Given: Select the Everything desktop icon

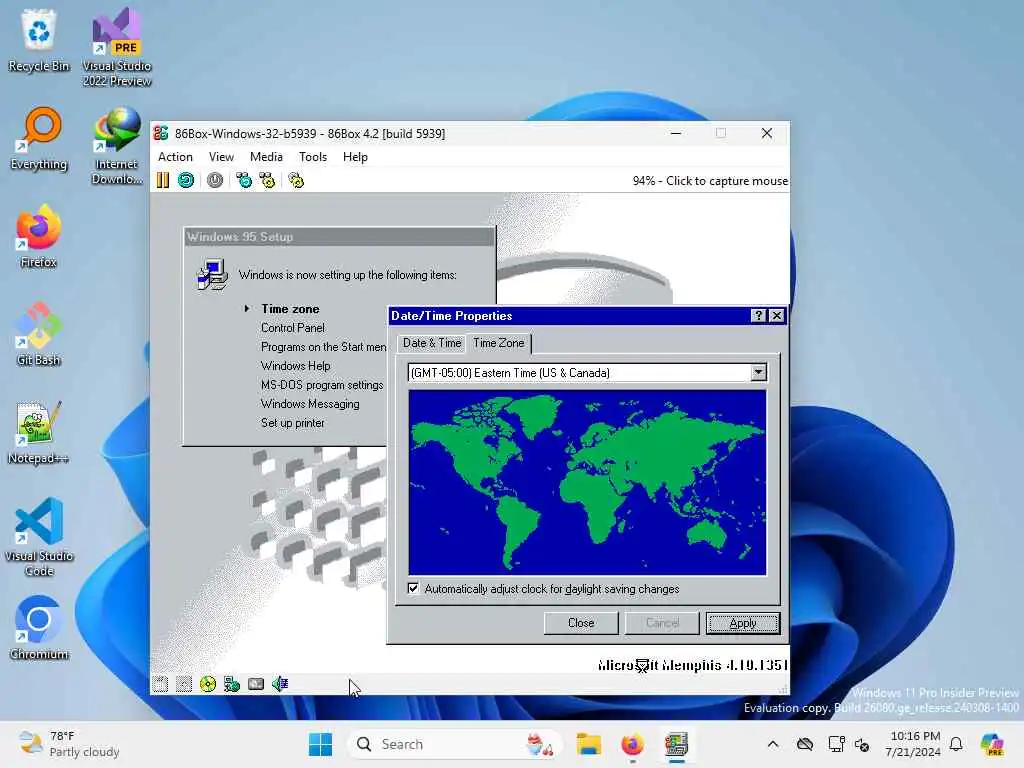Looking at the screenshot, I should tap(39, 138).
